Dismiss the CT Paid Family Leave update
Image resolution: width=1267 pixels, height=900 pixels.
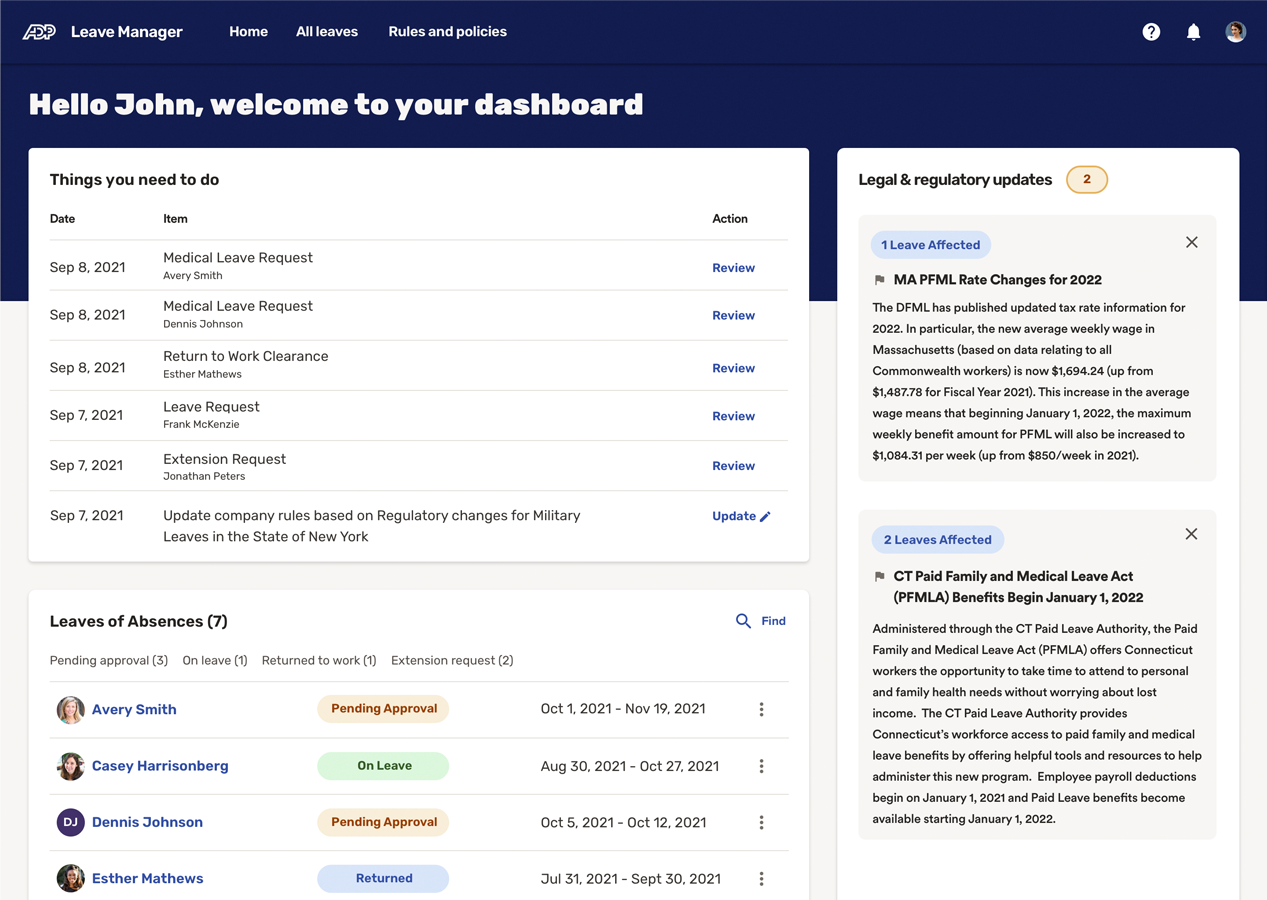1191,534
